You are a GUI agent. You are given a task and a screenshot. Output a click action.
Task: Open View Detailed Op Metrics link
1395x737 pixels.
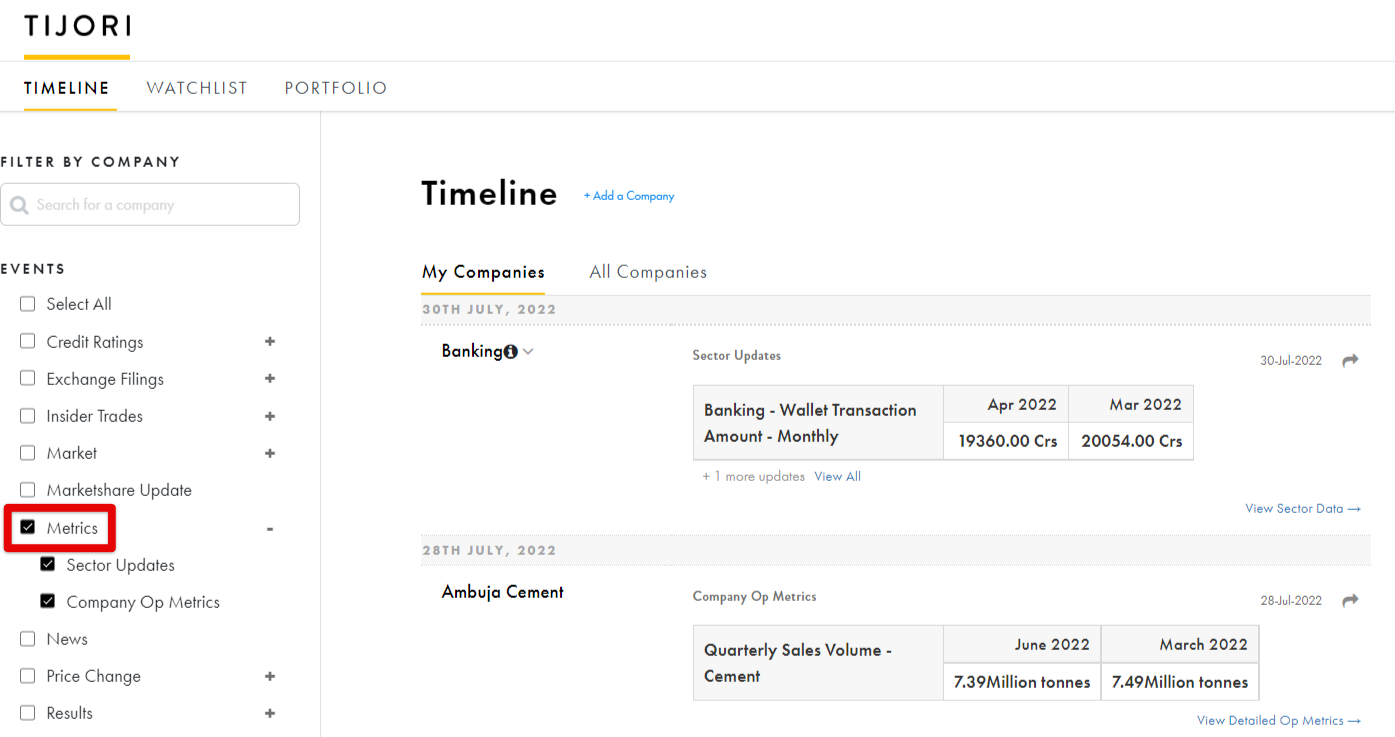coord(1279,721)
